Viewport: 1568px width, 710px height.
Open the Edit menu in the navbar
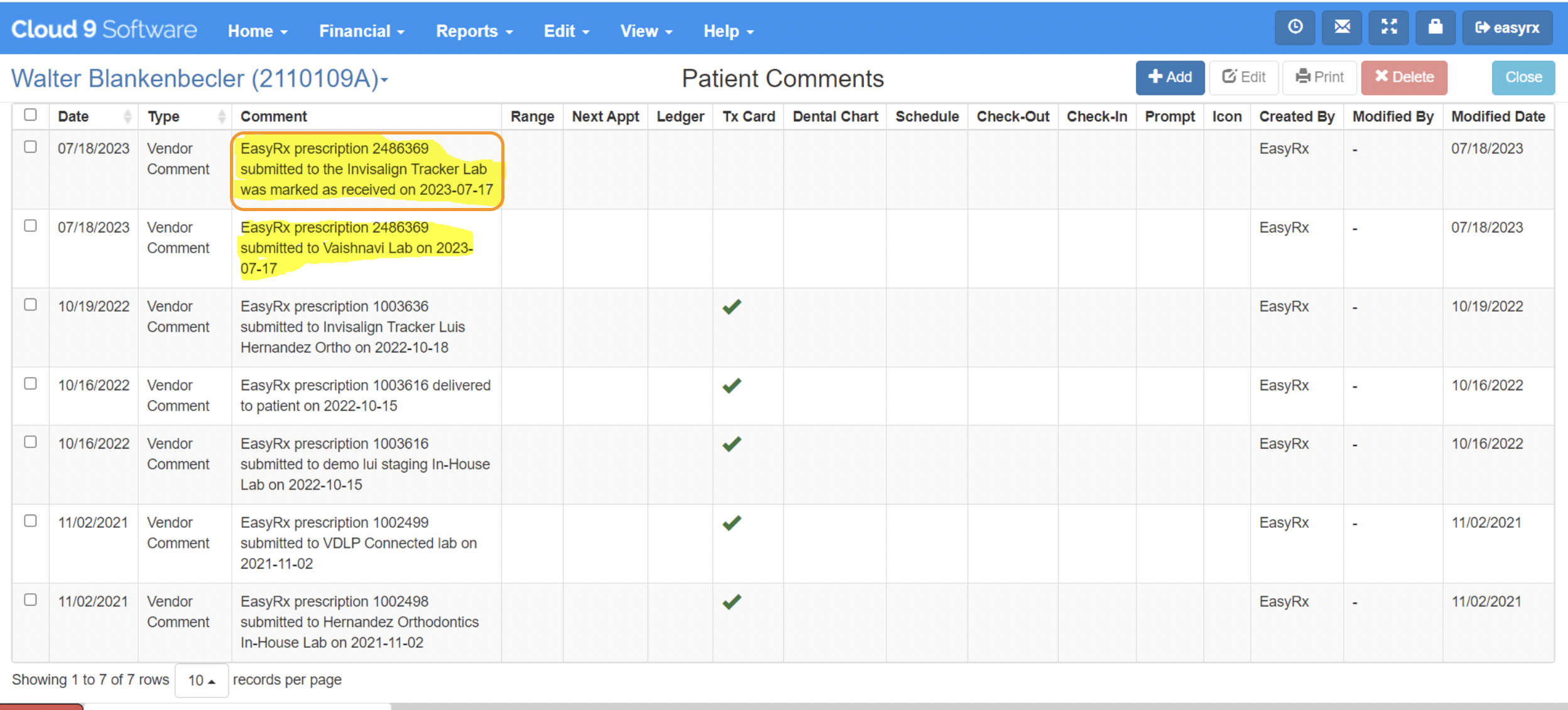(567, 31)
